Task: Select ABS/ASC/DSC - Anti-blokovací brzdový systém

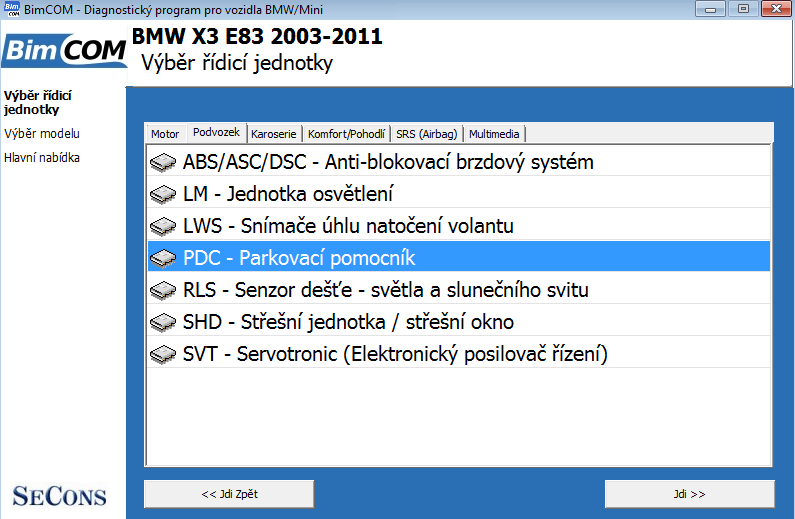Action: click(x=459, y=162)
